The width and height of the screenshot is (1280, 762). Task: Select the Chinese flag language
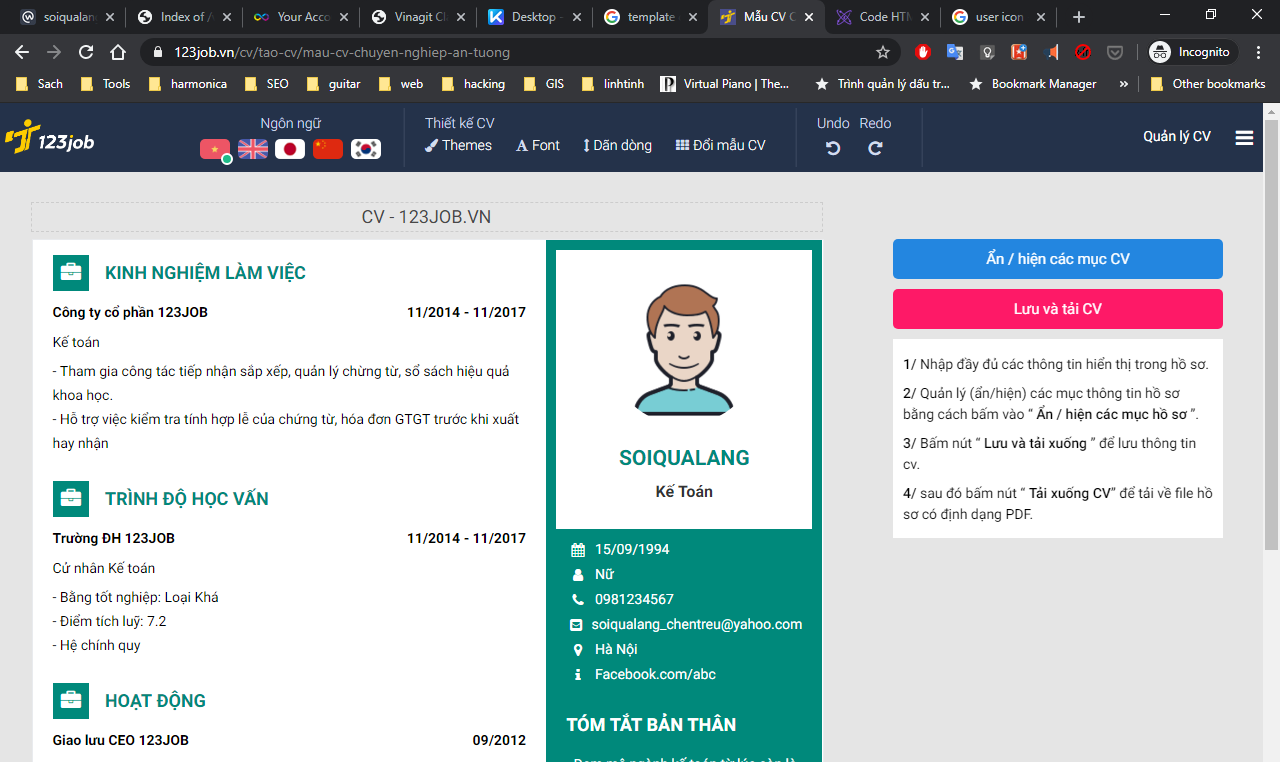(x=328, y=149)
